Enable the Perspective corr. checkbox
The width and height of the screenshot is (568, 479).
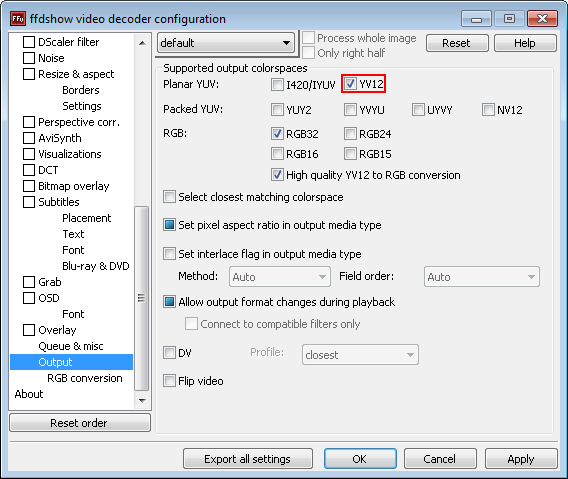[29, 122]
